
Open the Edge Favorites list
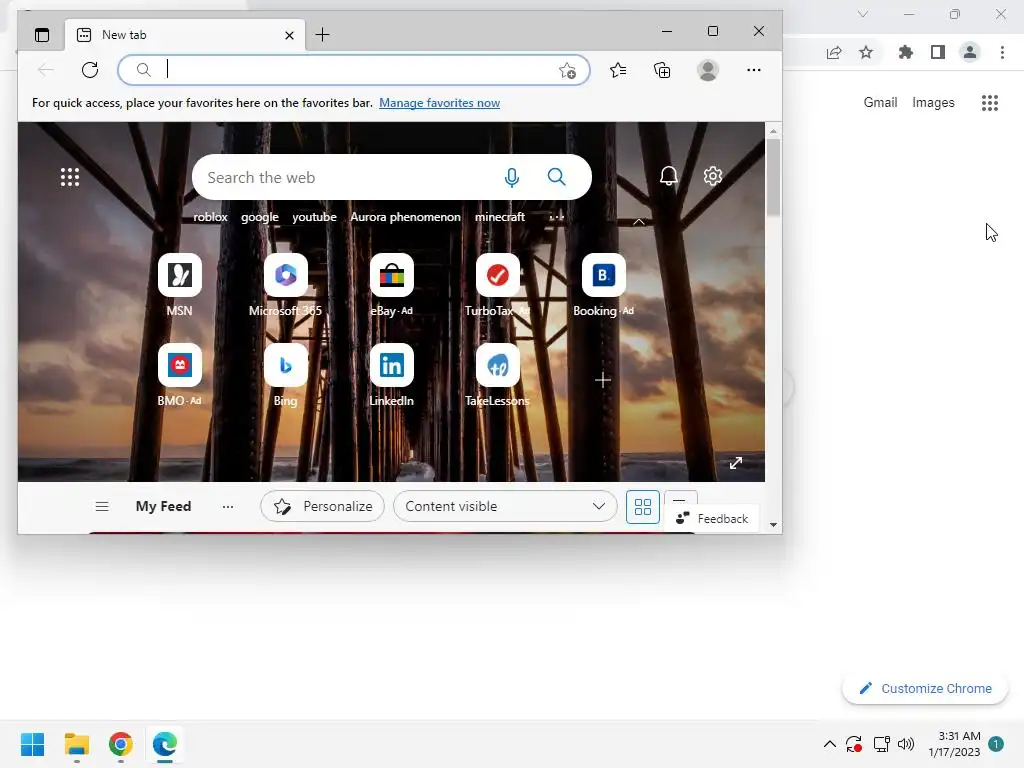pos(618,70)
